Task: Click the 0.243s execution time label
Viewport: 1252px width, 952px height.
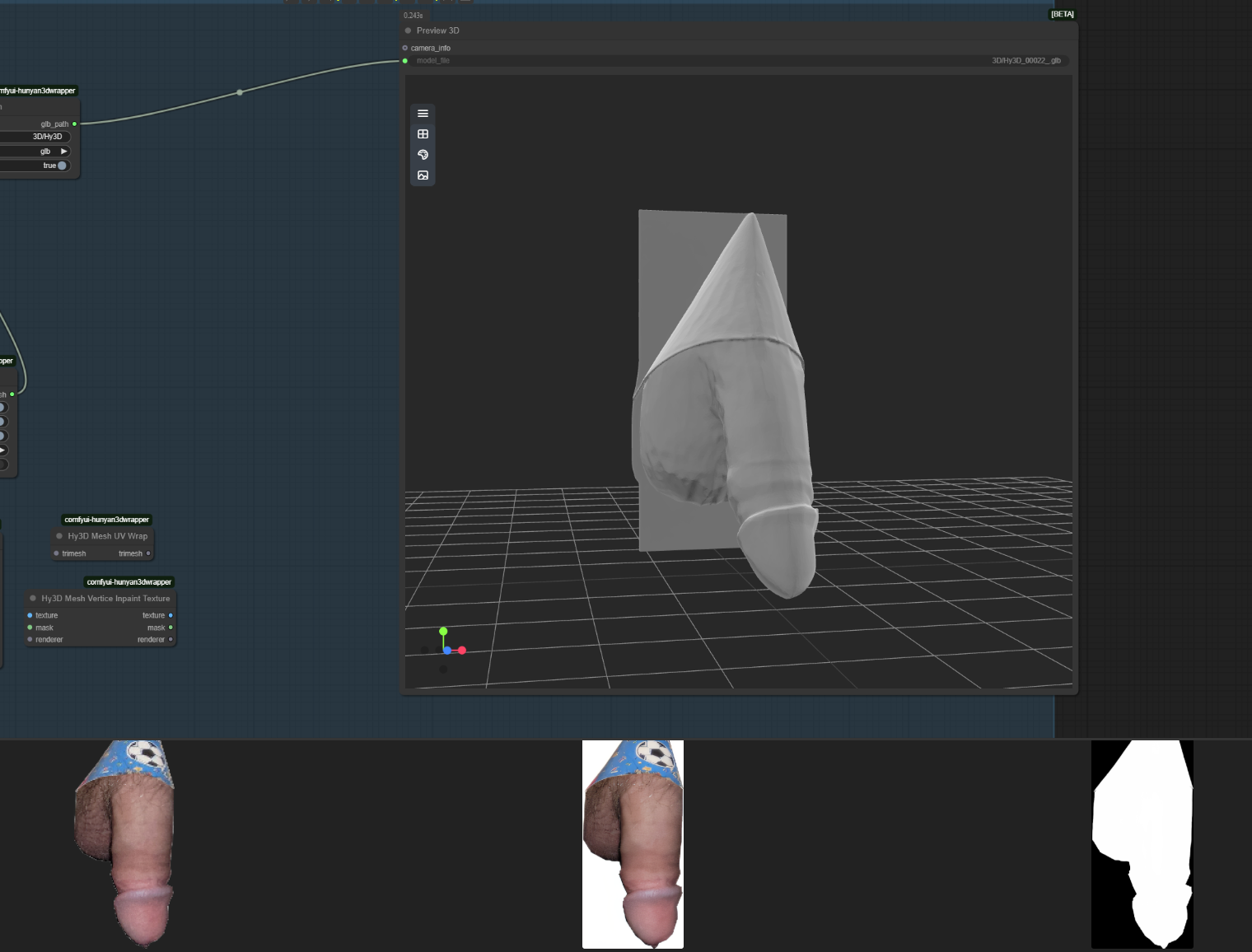Action: click(413, 16)
